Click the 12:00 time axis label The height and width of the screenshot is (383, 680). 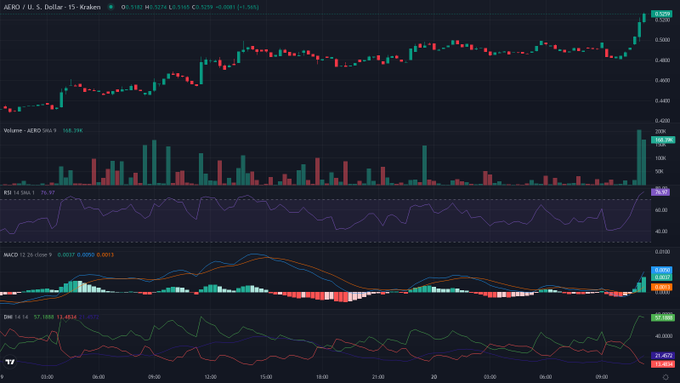(210, 377)
